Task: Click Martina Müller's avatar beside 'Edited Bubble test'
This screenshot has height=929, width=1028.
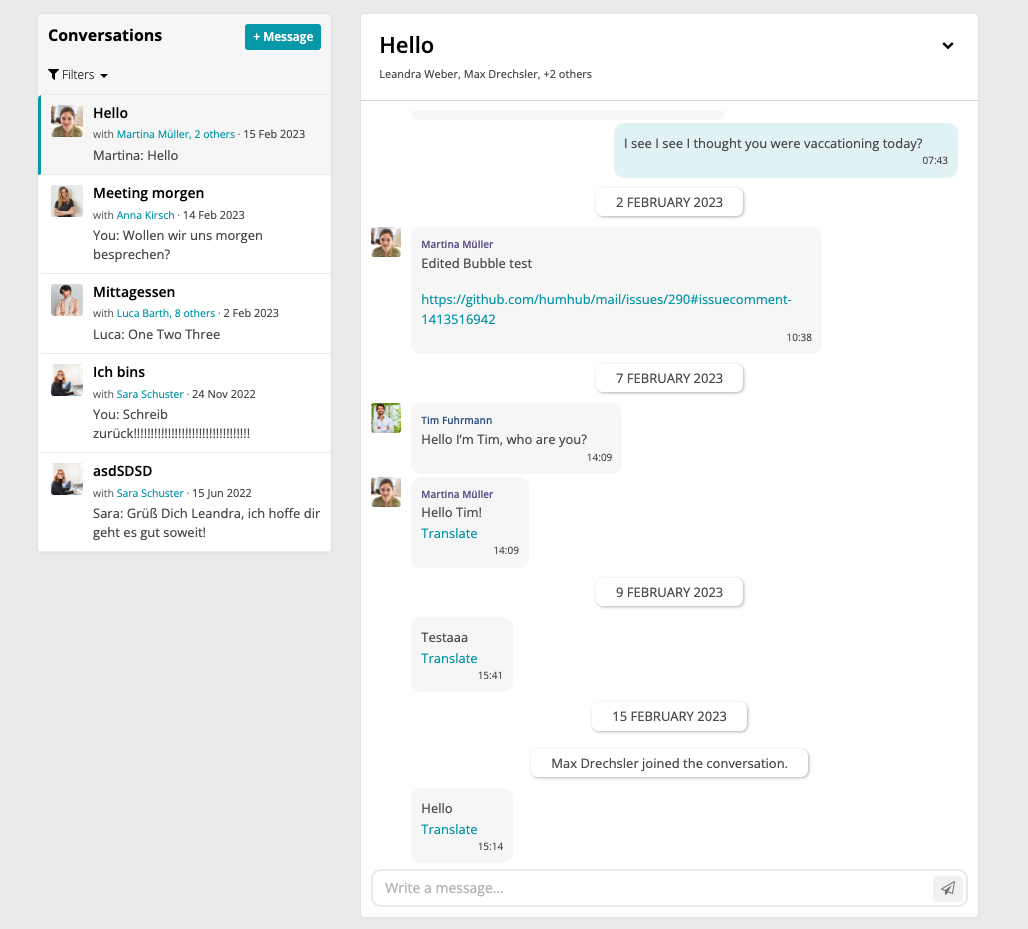Action: click(386, 243)
